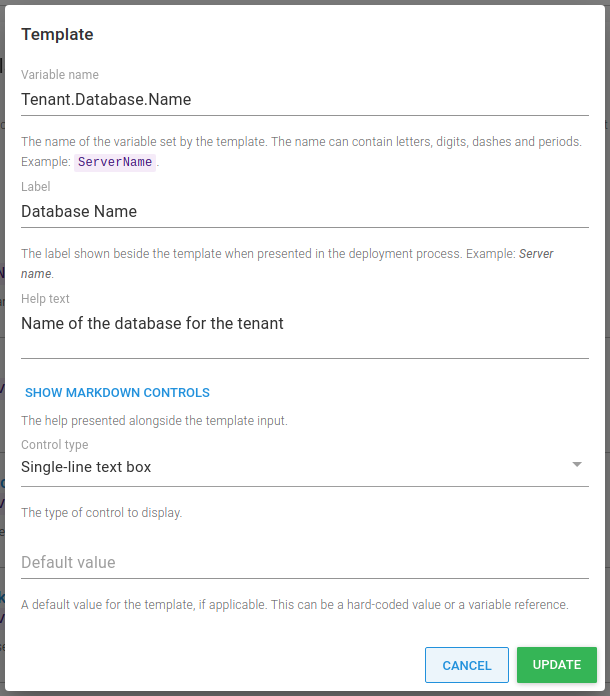The width and height of the screenshot is (610, 696).
Task: Show markdown controls for help text
Action: coord(117,393)
